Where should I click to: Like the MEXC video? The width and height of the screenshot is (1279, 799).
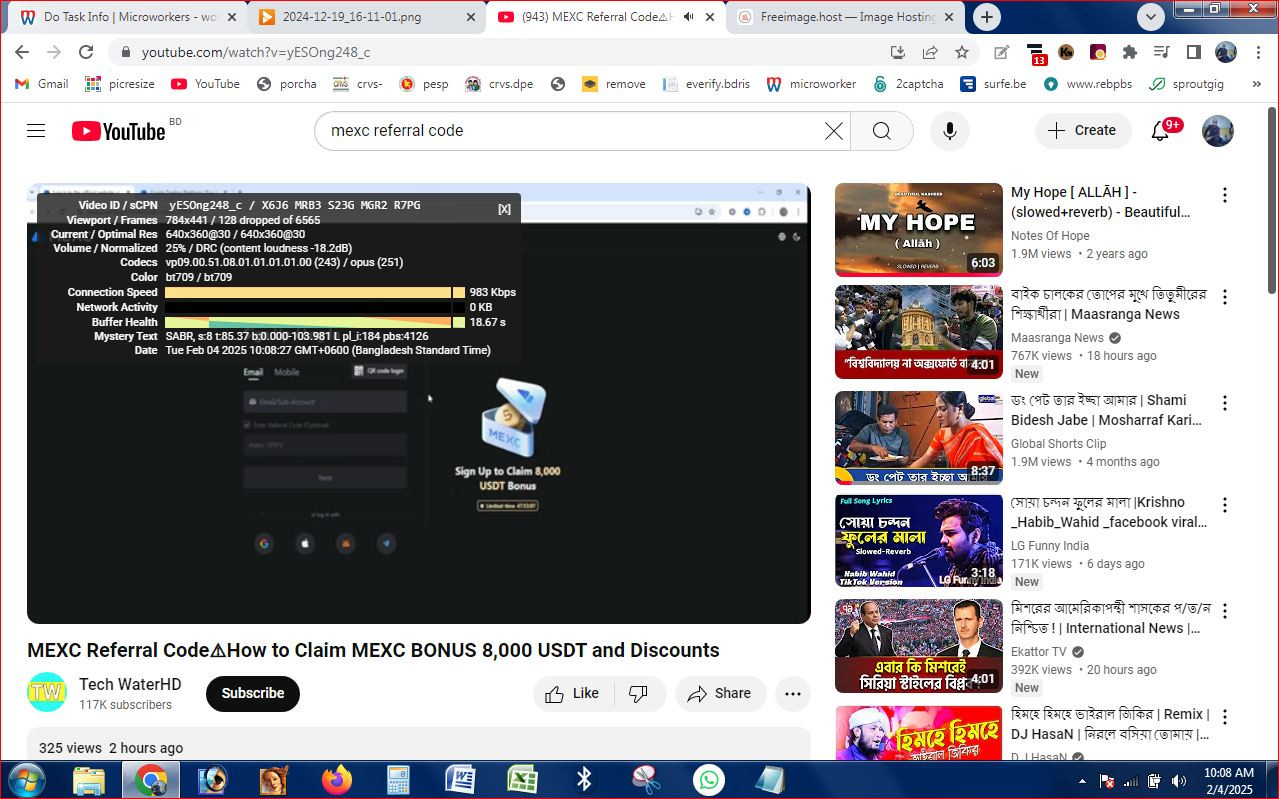pos(573,694)
